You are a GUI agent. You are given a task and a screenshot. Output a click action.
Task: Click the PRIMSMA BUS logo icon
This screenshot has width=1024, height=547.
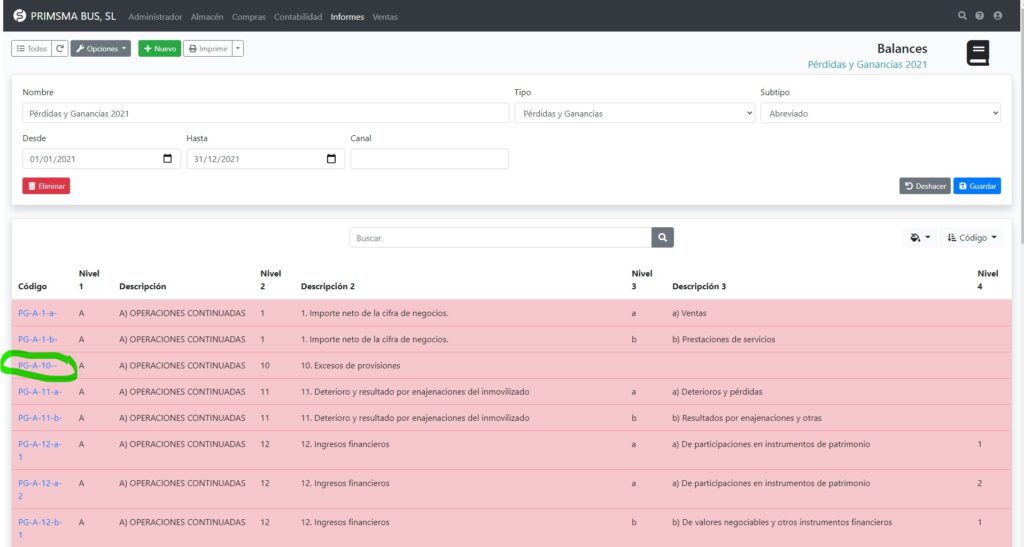point(19,16)
